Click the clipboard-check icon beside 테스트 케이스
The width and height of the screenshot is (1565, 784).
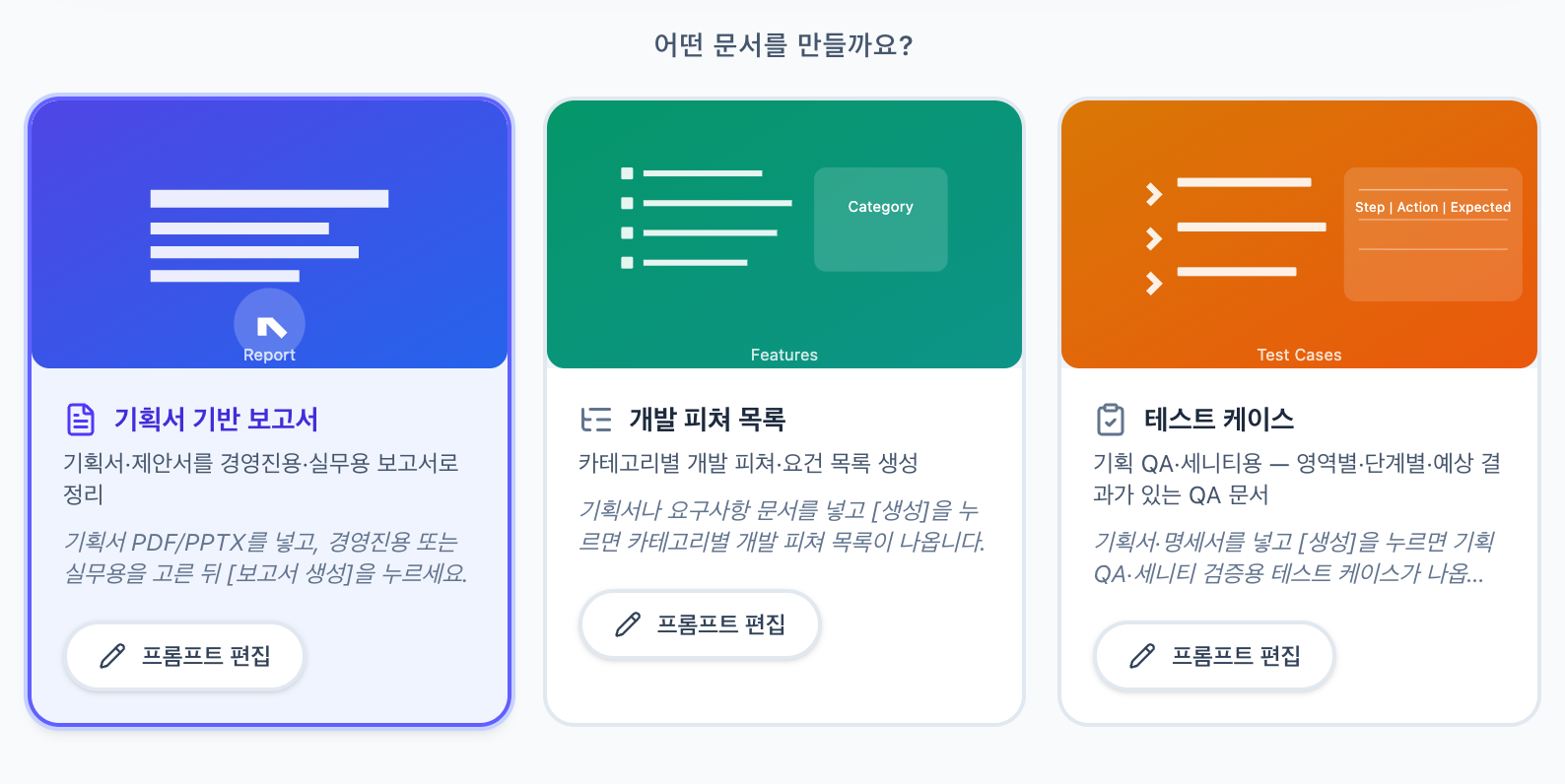[x=1111, y=419]
